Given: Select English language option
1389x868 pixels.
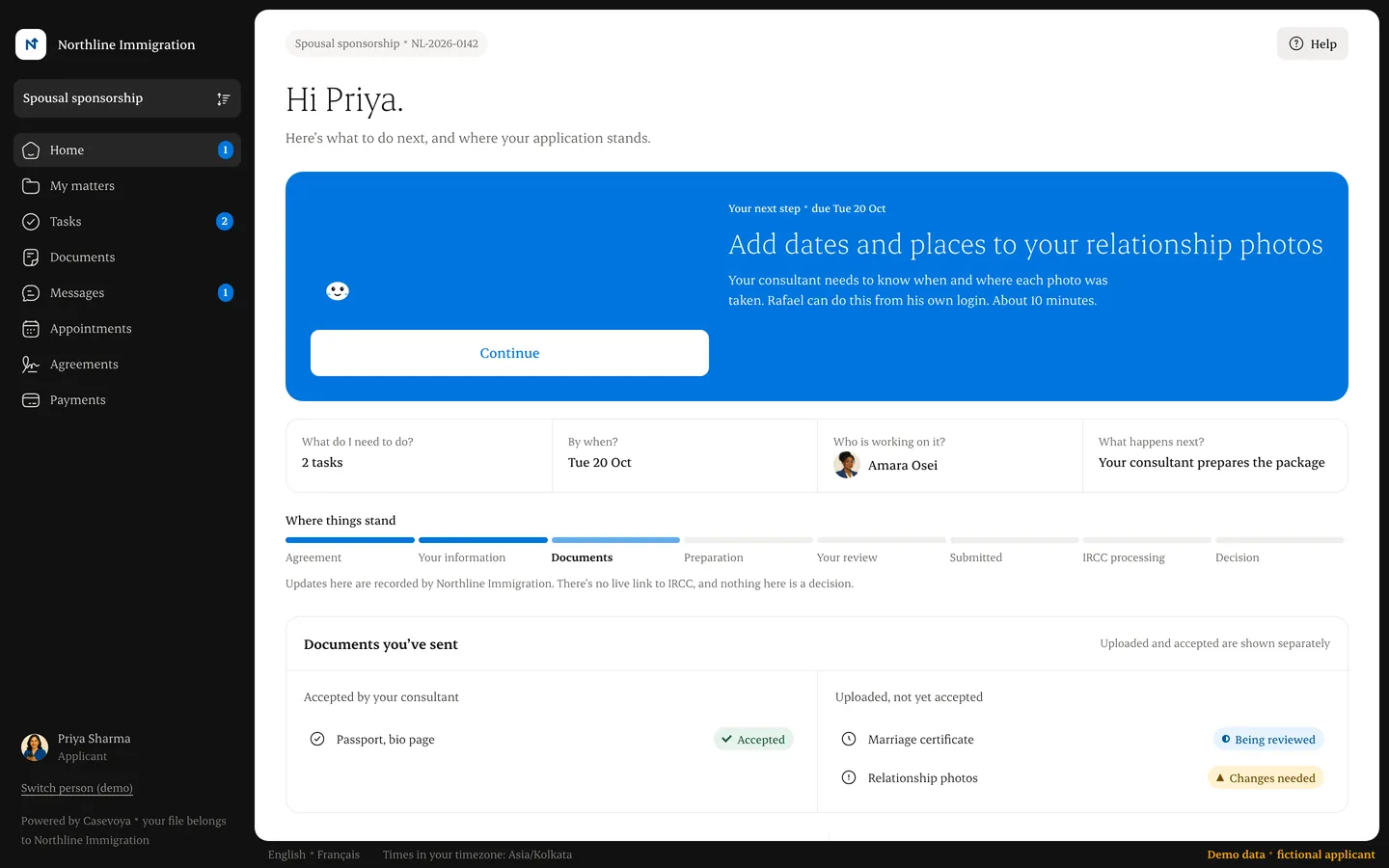Looking at the screenshot, I should 286,854.
